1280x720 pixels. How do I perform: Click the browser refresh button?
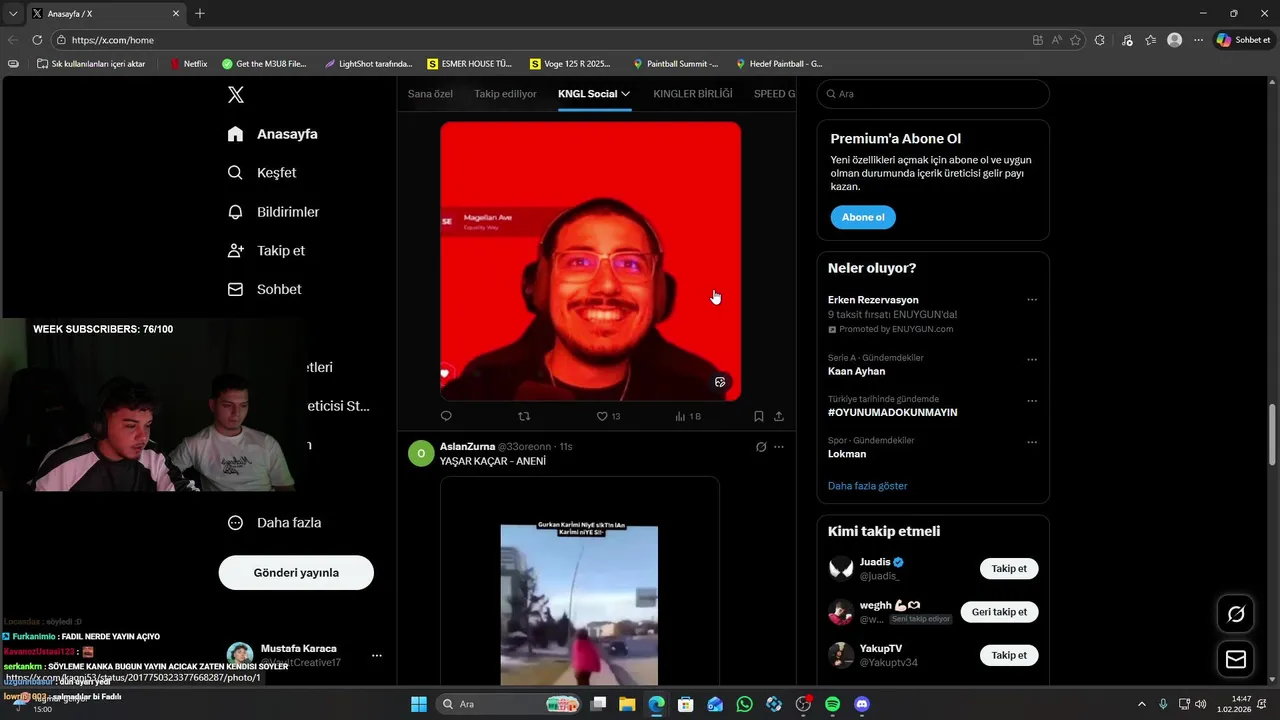click(x=37, y=40)
